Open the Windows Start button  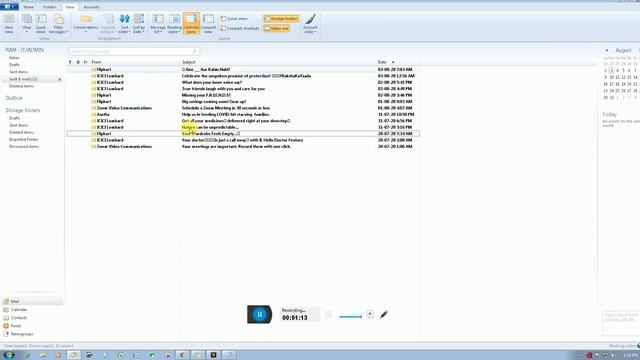coord(8,355)
